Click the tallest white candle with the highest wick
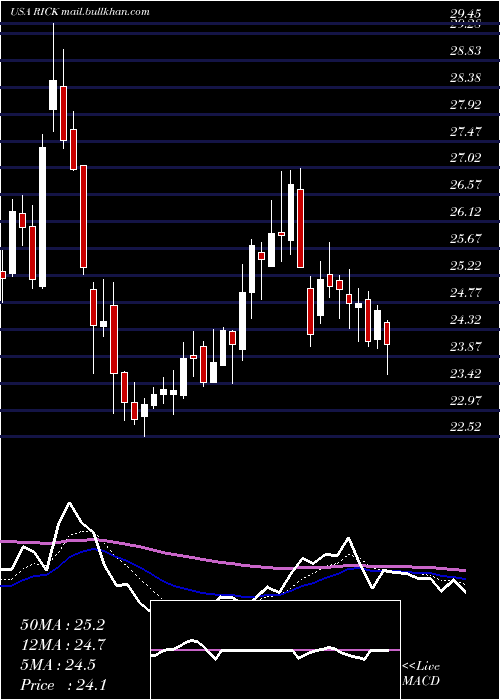 click(53, 95)
